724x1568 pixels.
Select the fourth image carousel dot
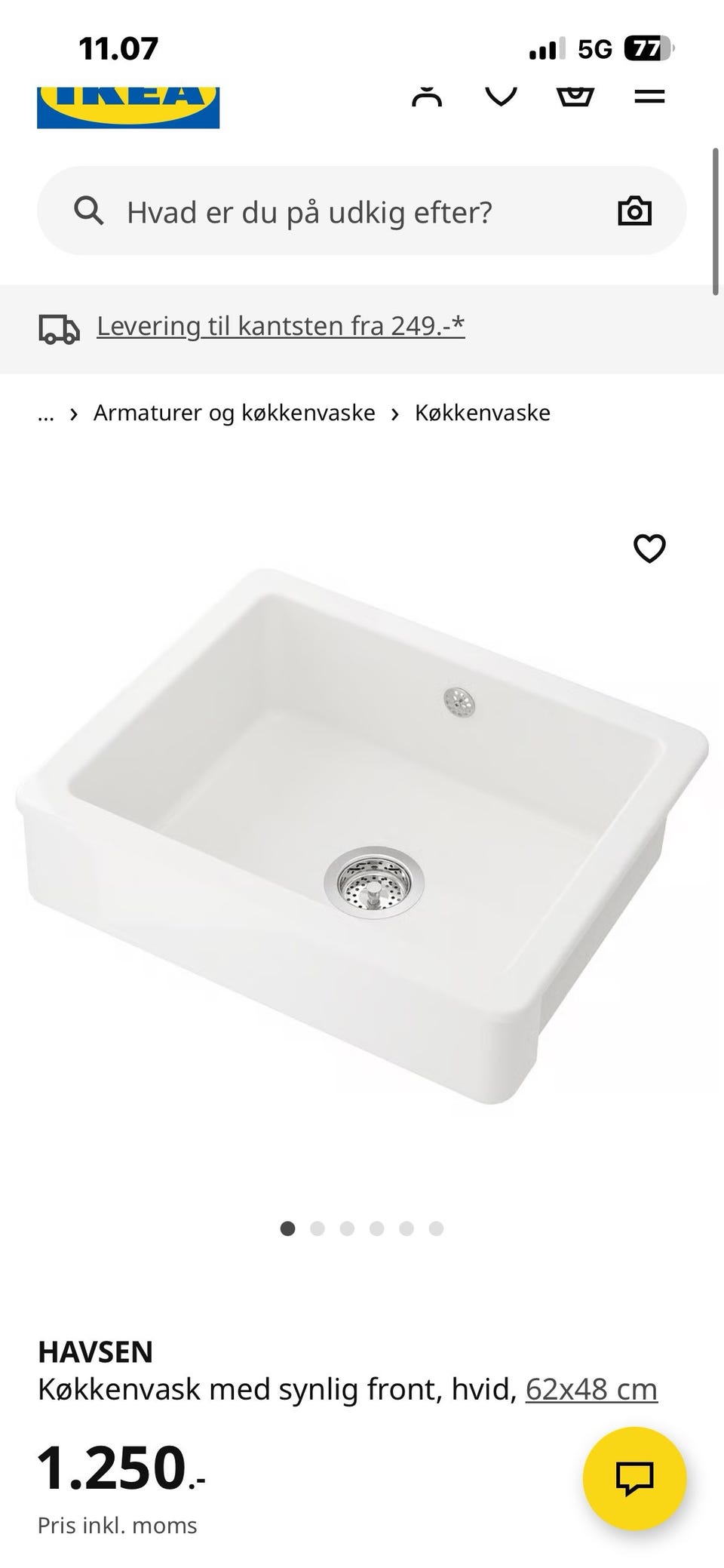click(x=376, y=1228)
